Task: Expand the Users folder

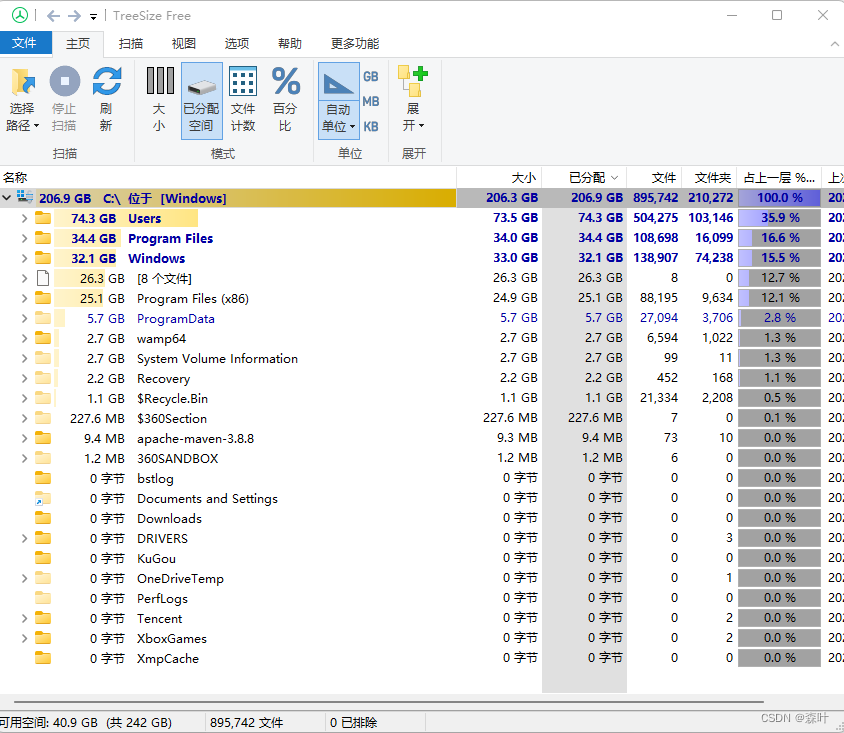Action: 24,218
